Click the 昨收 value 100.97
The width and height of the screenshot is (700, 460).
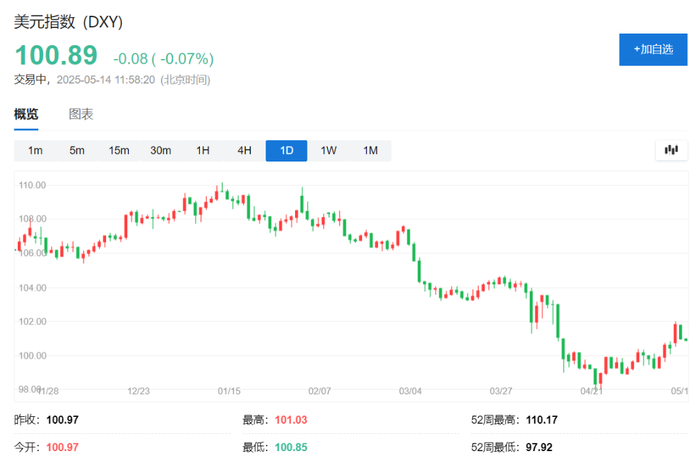pyautogui.click(x=62, y=420)
